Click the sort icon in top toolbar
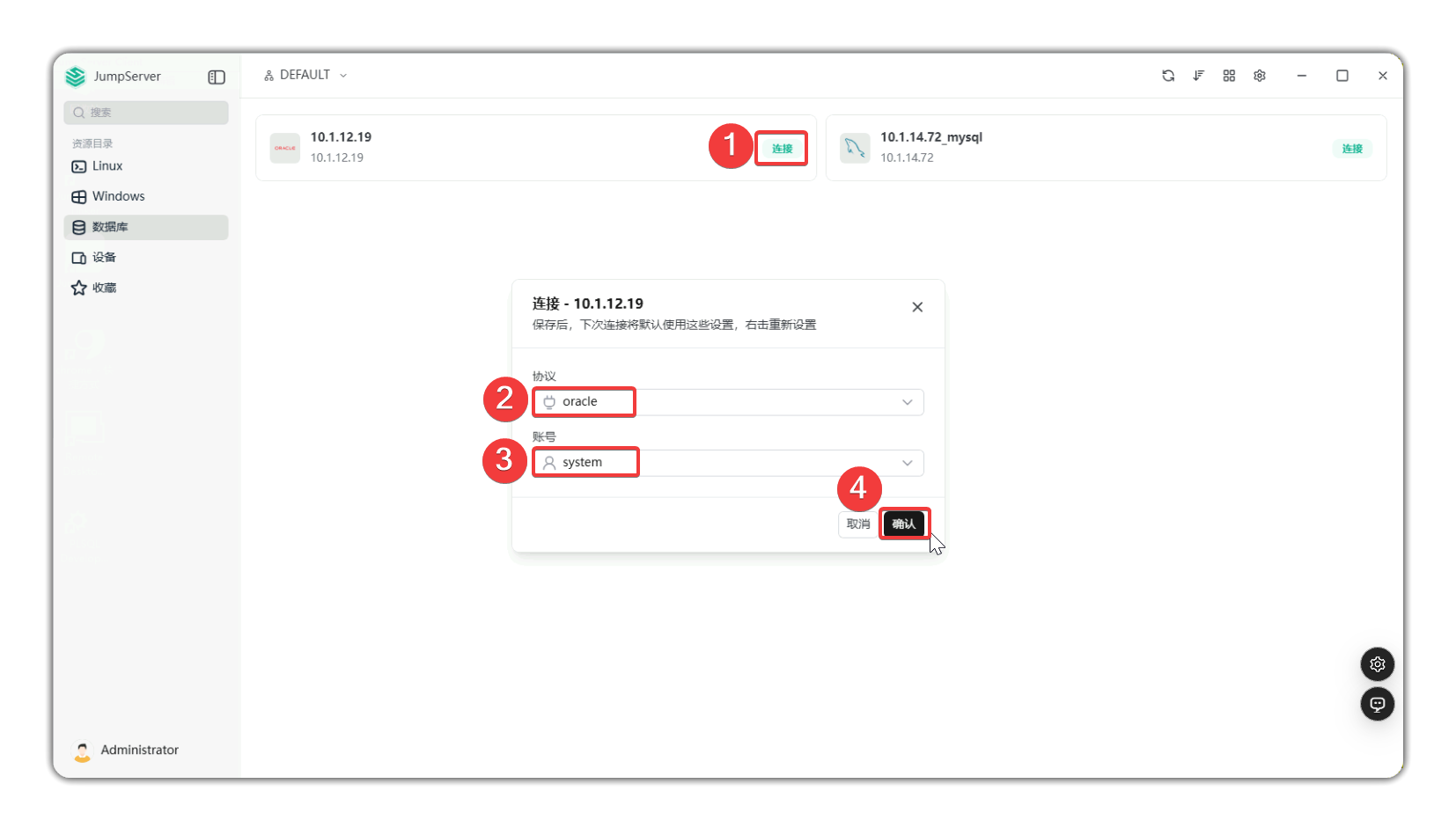Viewport: 1456px width, 813px height. point(1198,76)
